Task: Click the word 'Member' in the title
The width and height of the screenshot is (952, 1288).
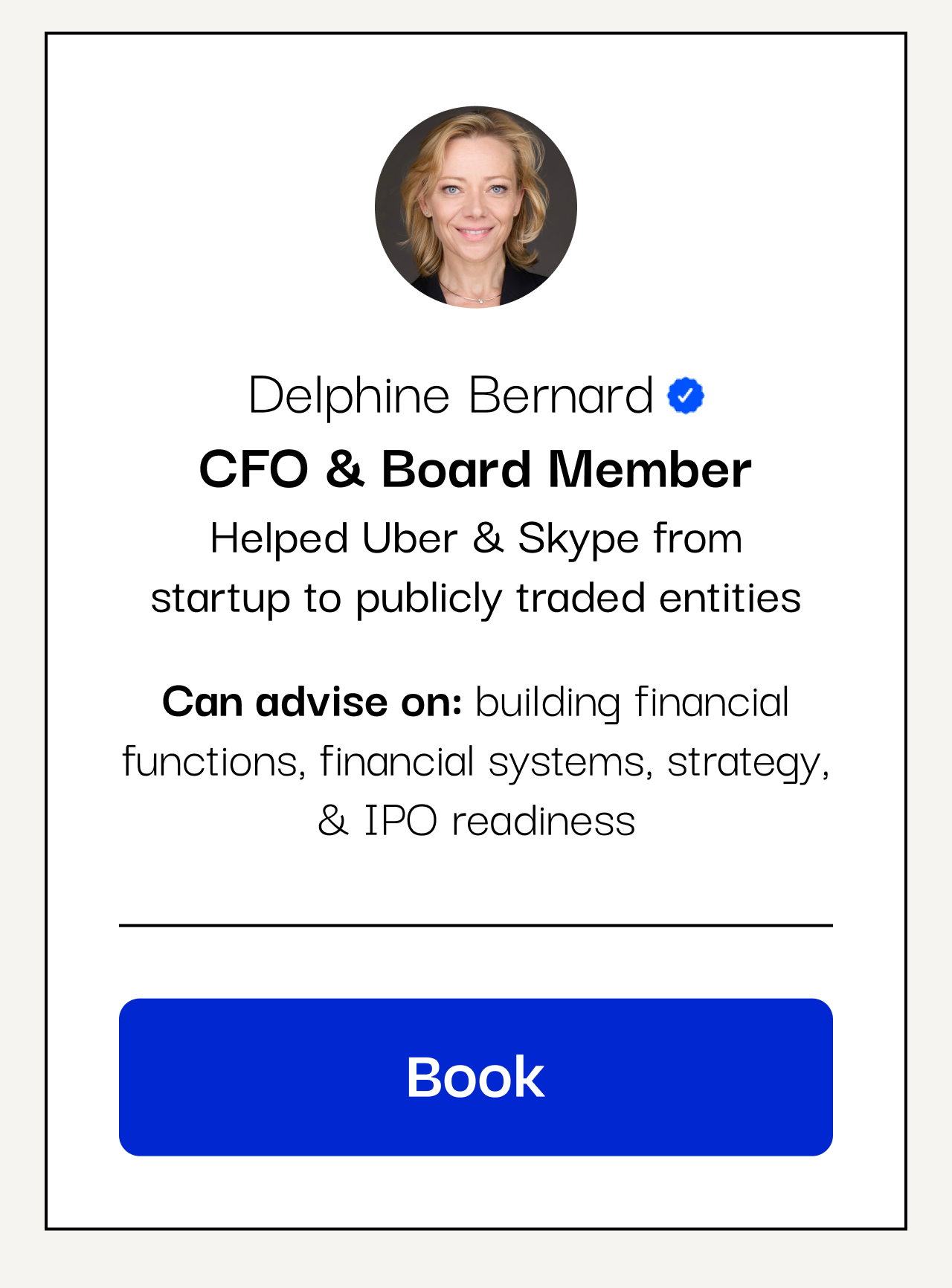Action: coord(650,469)
